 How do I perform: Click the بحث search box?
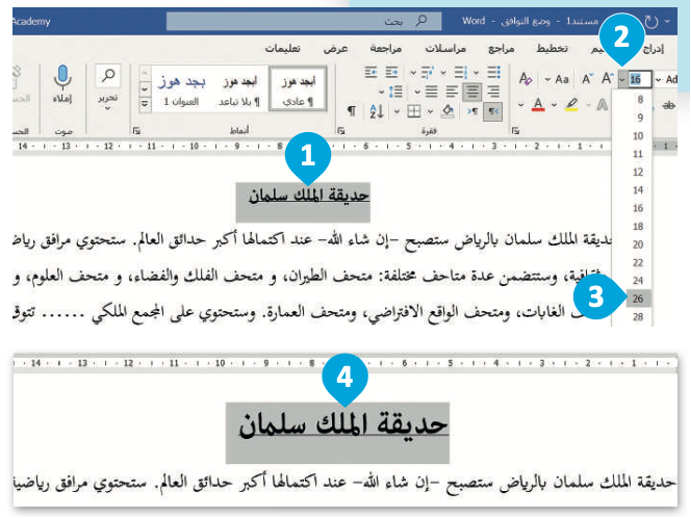point(304,21)
